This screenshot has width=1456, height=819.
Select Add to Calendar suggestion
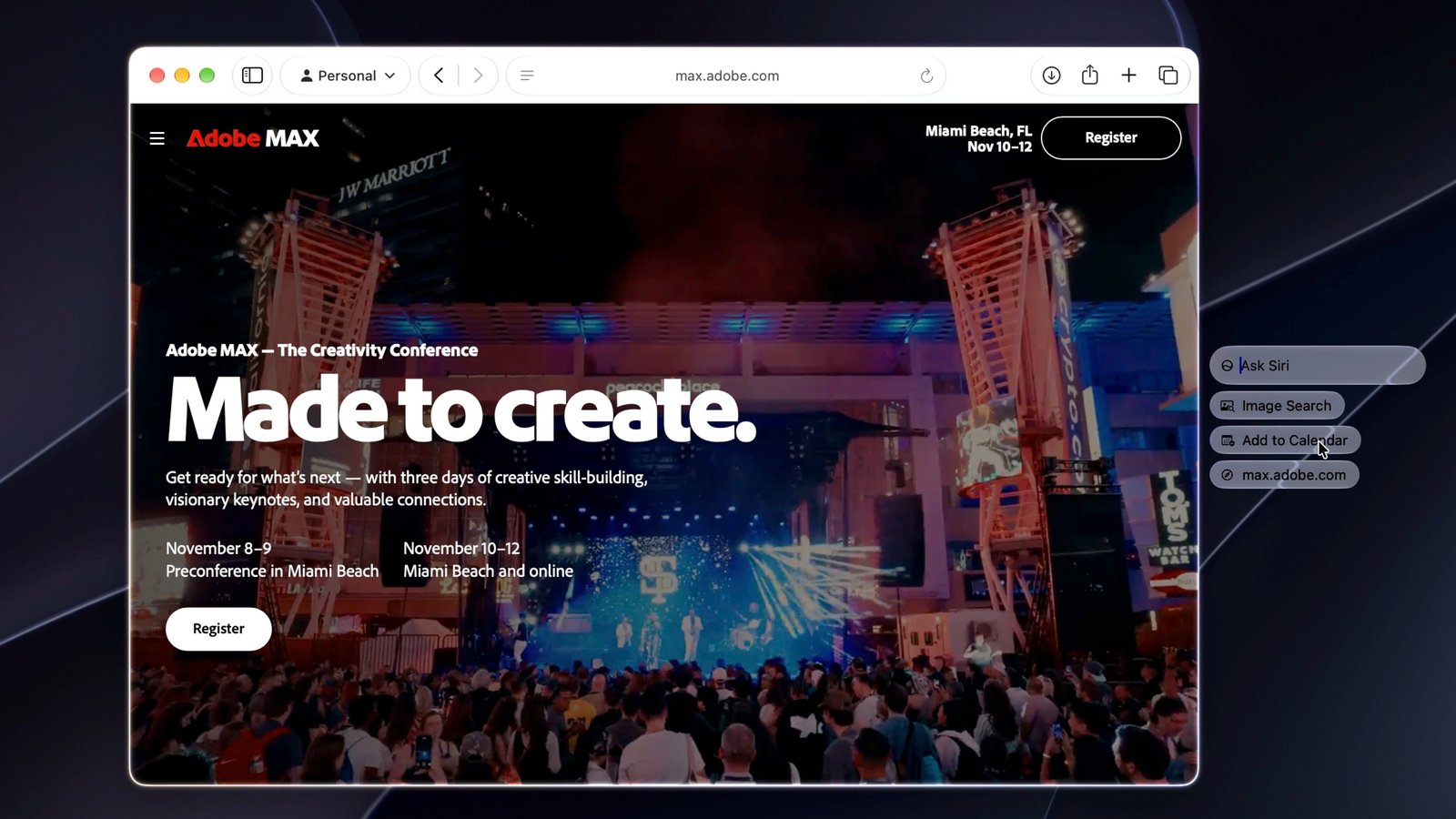[x=1285, y=440]
